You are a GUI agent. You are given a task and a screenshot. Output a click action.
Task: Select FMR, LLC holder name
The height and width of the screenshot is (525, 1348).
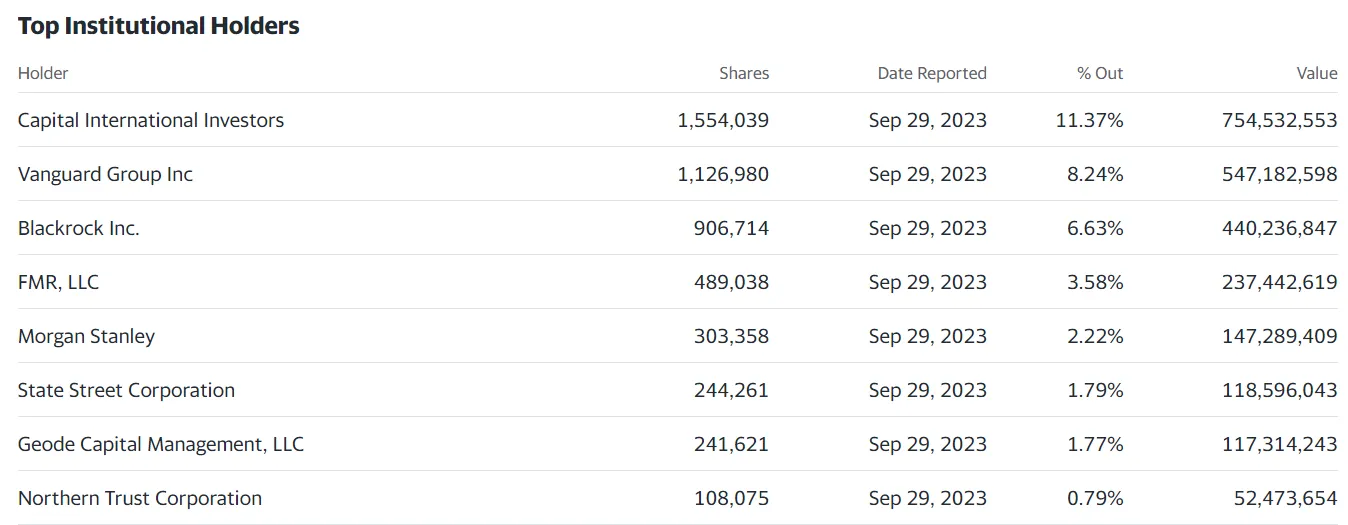58,282
